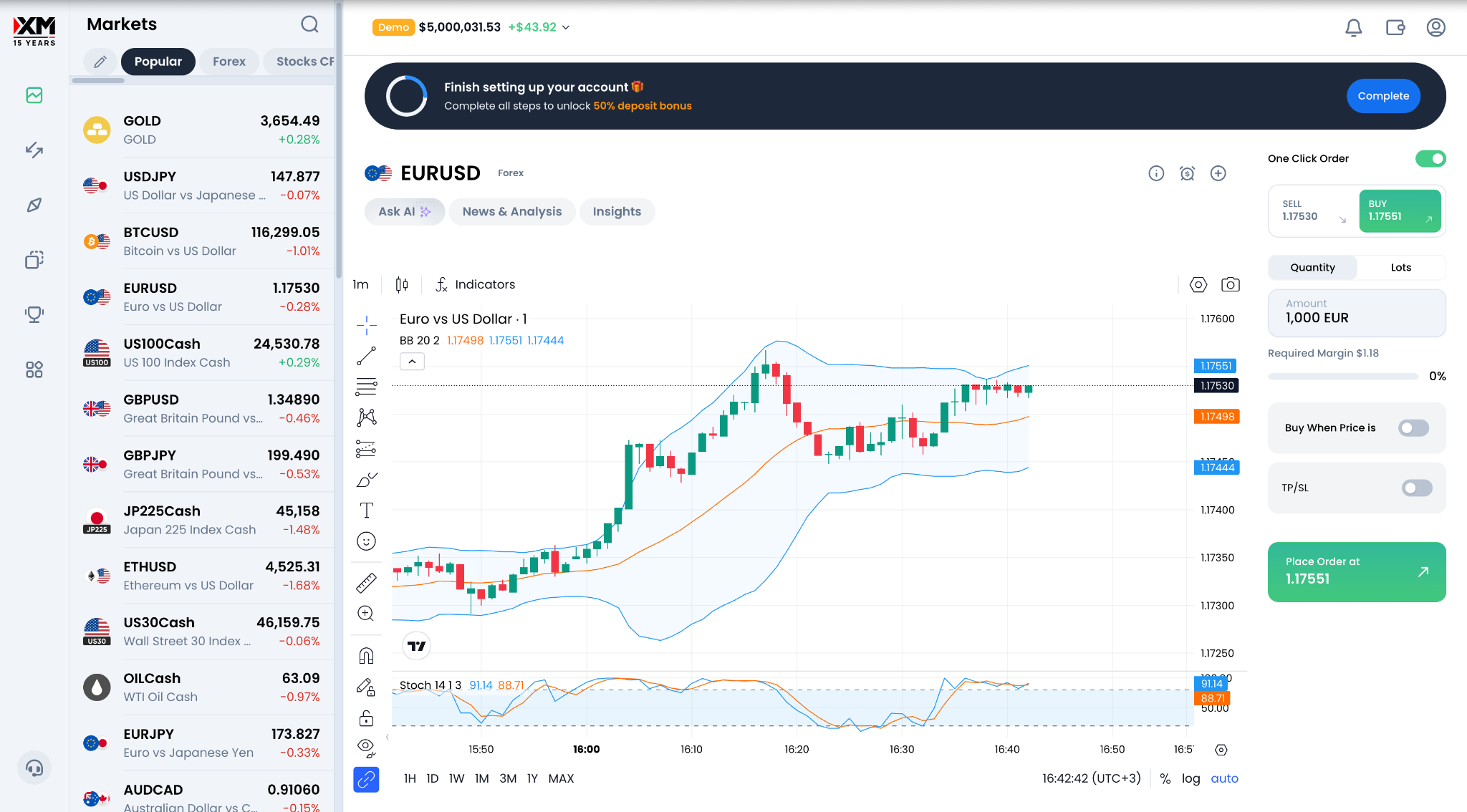Open the forecasting position tools group
1467x812 pixels.
pyautogui.click(x=366, y=449)
